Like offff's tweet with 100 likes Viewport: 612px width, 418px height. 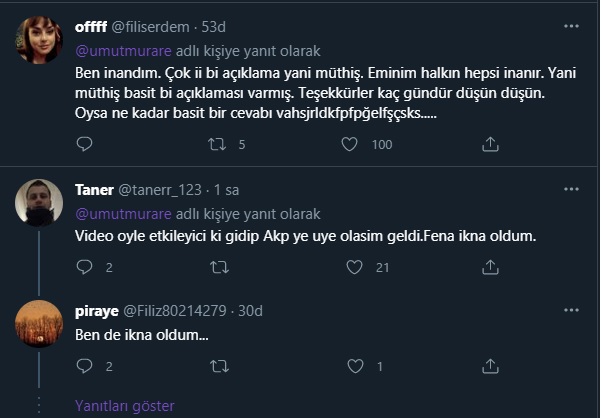pyautogui.click(x=349, y=145)
